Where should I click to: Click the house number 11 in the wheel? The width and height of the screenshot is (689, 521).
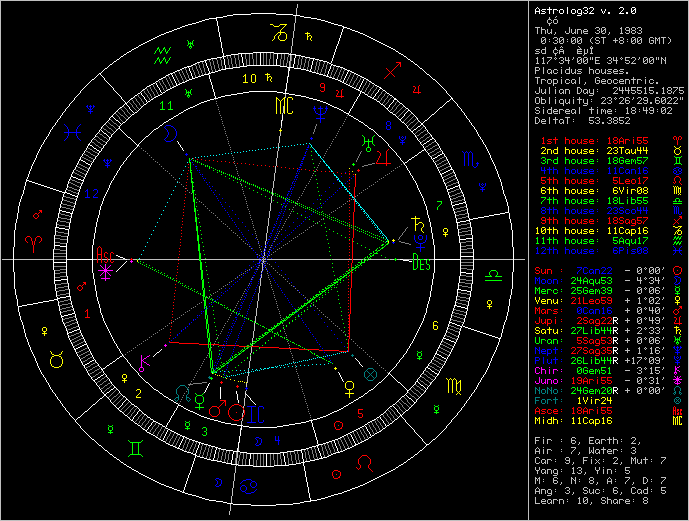(x=166, y=106)
